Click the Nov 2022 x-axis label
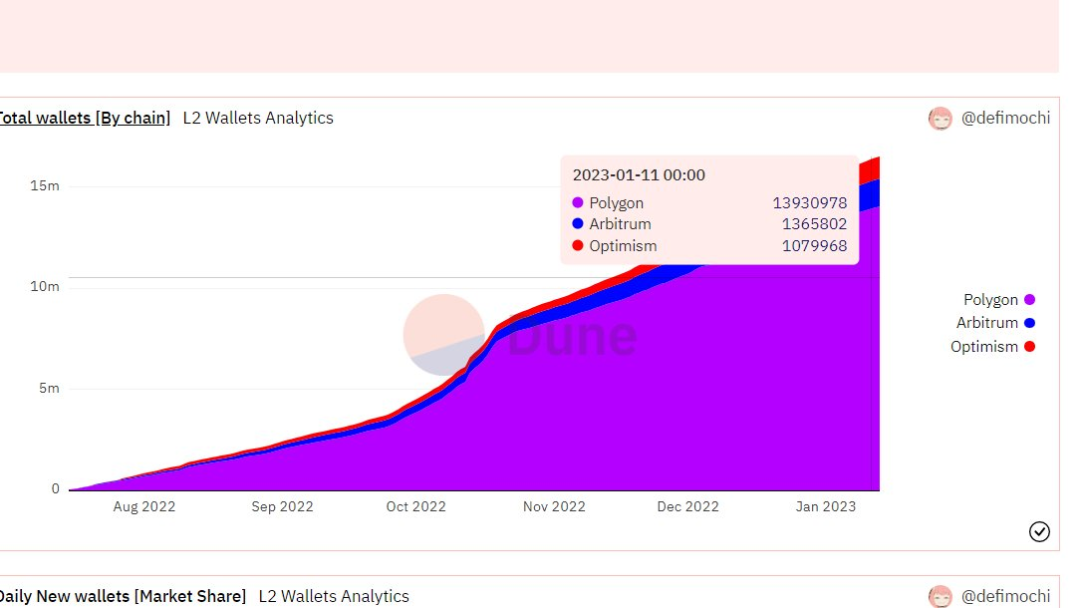Image resolution: width=1080 pixels, height=608 pixels. 554,507
